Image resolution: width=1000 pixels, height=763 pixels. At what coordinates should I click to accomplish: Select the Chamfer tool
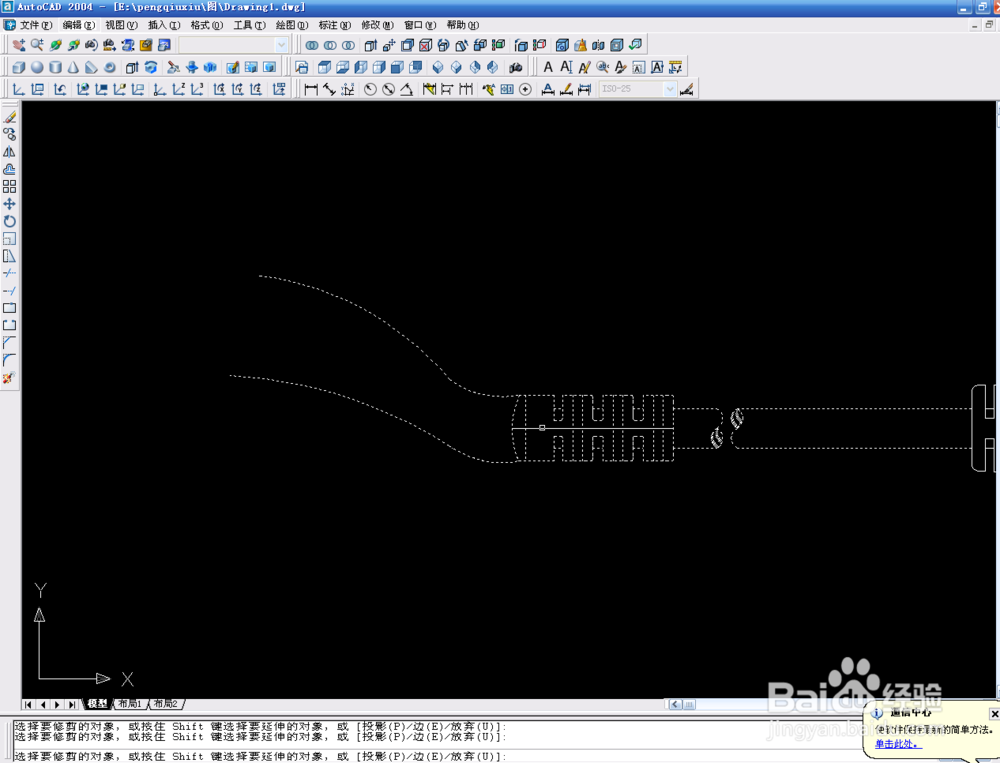10,343
